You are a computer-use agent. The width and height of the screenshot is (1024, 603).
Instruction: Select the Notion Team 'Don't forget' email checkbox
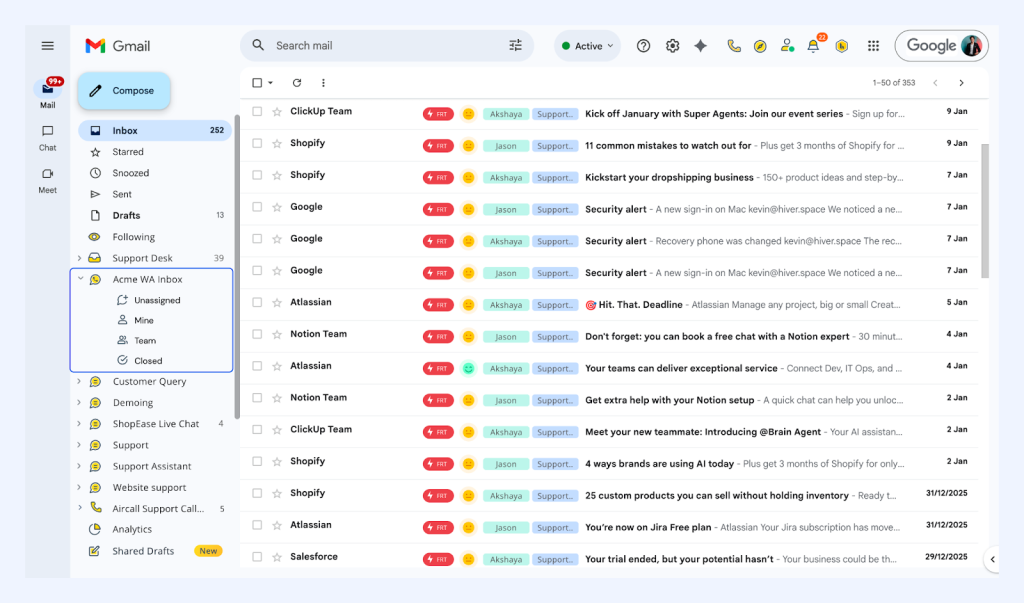click(257, 334)
